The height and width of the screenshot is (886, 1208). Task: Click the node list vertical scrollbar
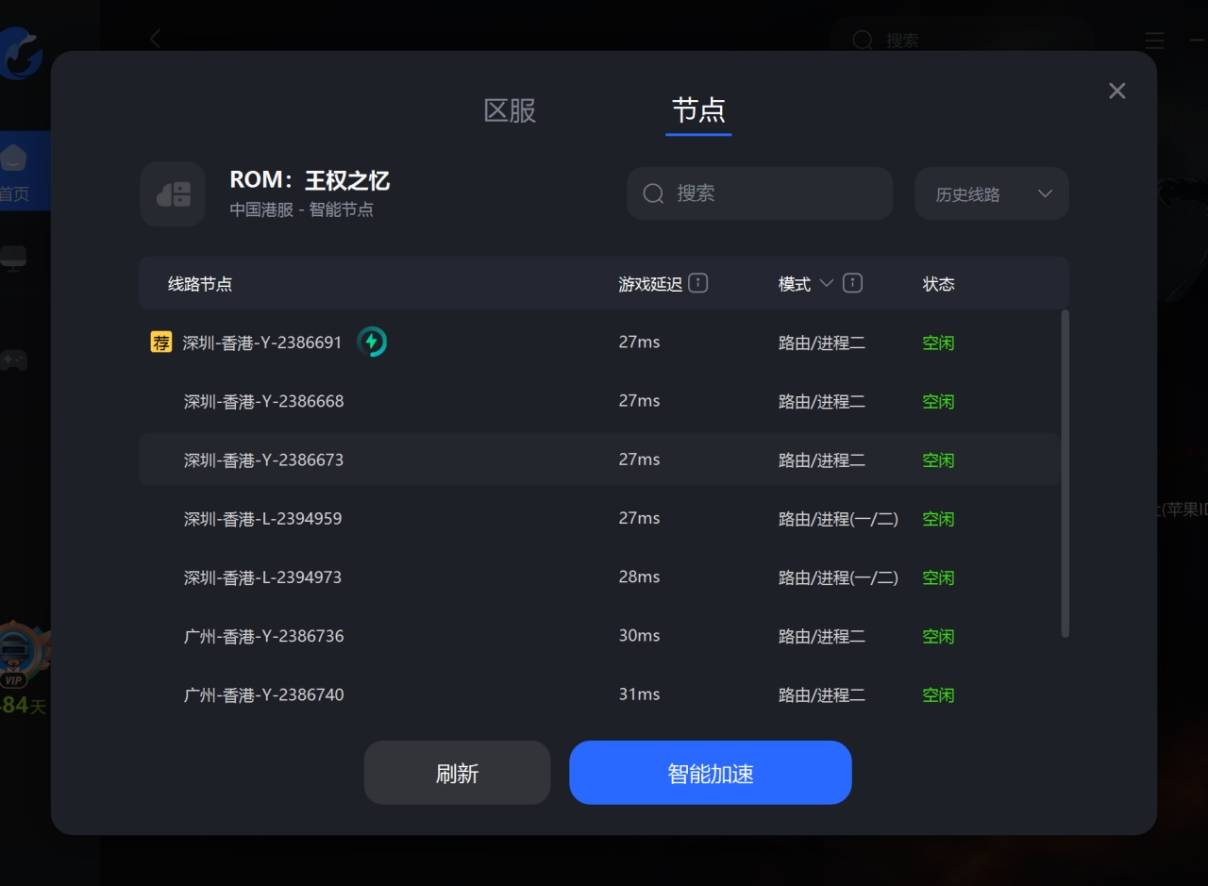point(1064,472)
